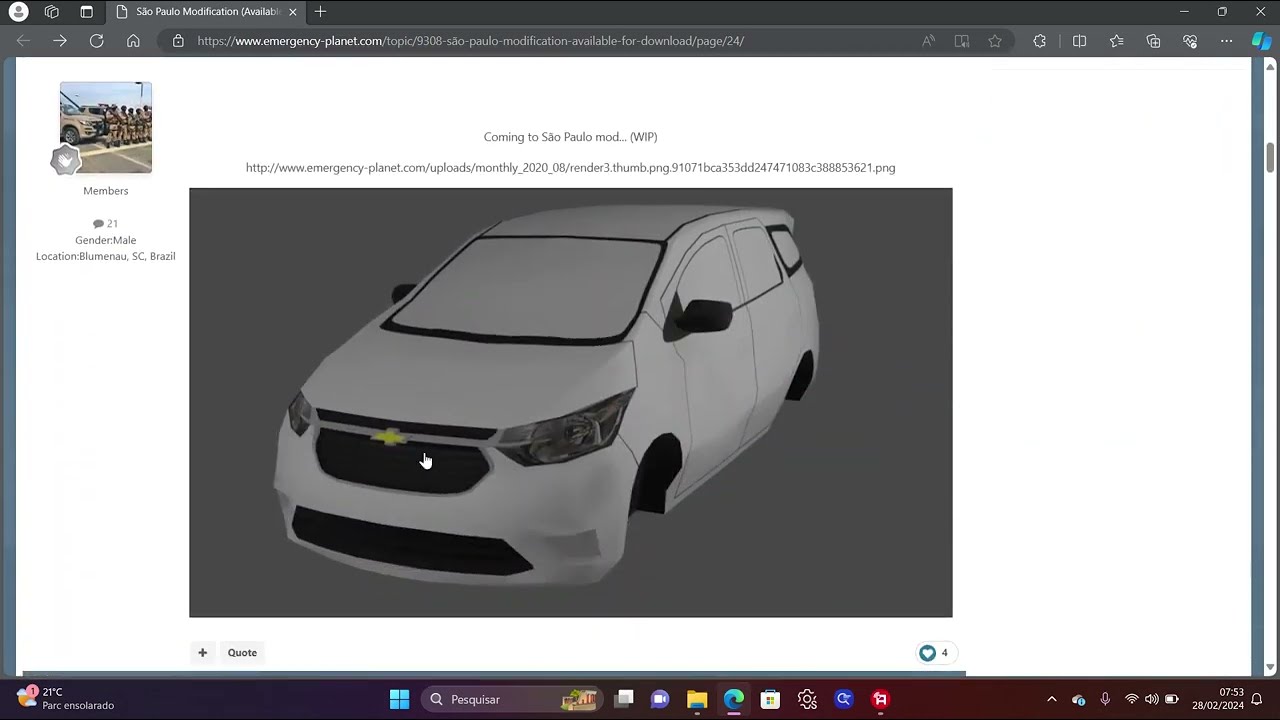Open the browser Extensions menu
Image resolution: width=1280 pixels, height=720 pixels.
[x=1040, y=41]
